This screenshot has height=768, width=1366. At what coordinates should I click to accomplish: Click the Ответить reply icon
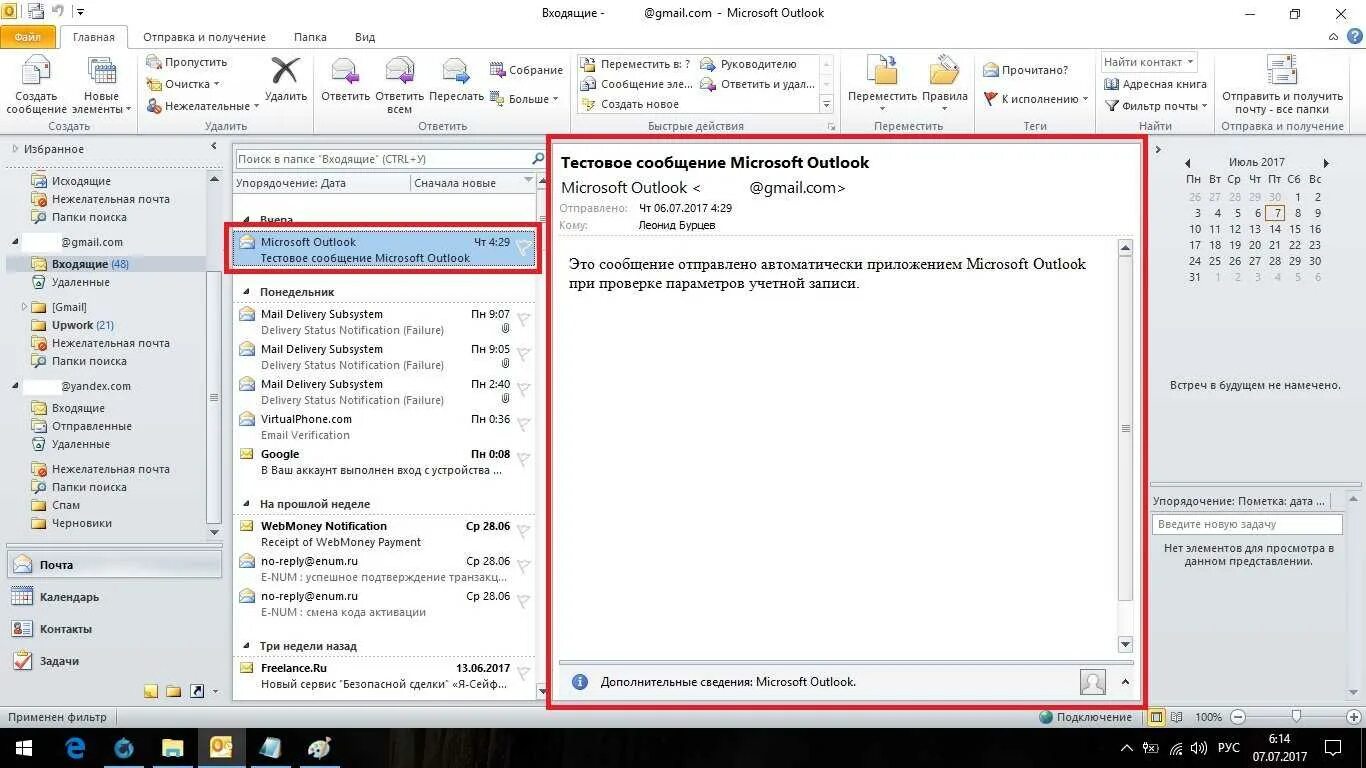345,71
